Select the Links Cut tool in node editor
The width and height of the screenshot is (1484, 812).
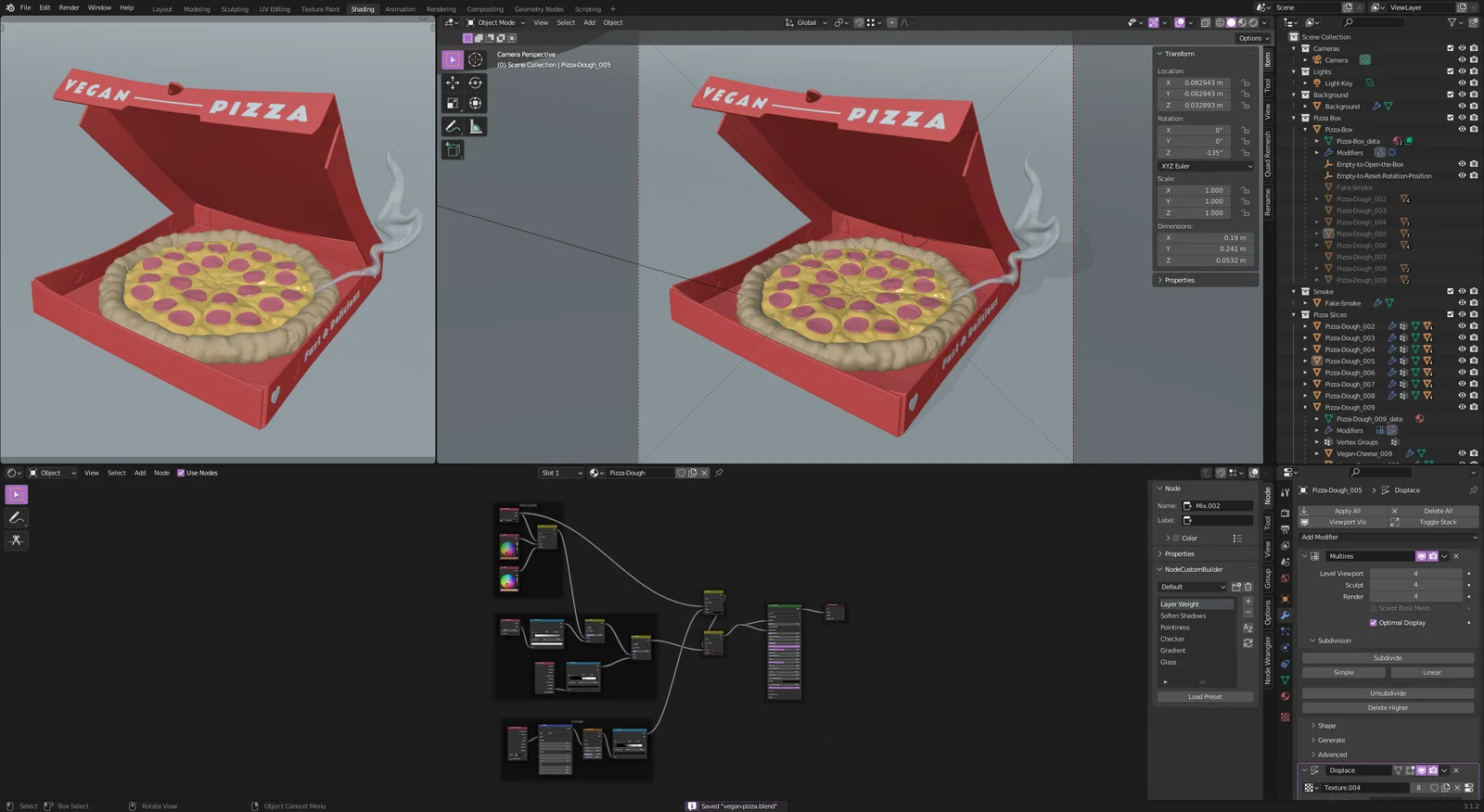tap(17, 539)
